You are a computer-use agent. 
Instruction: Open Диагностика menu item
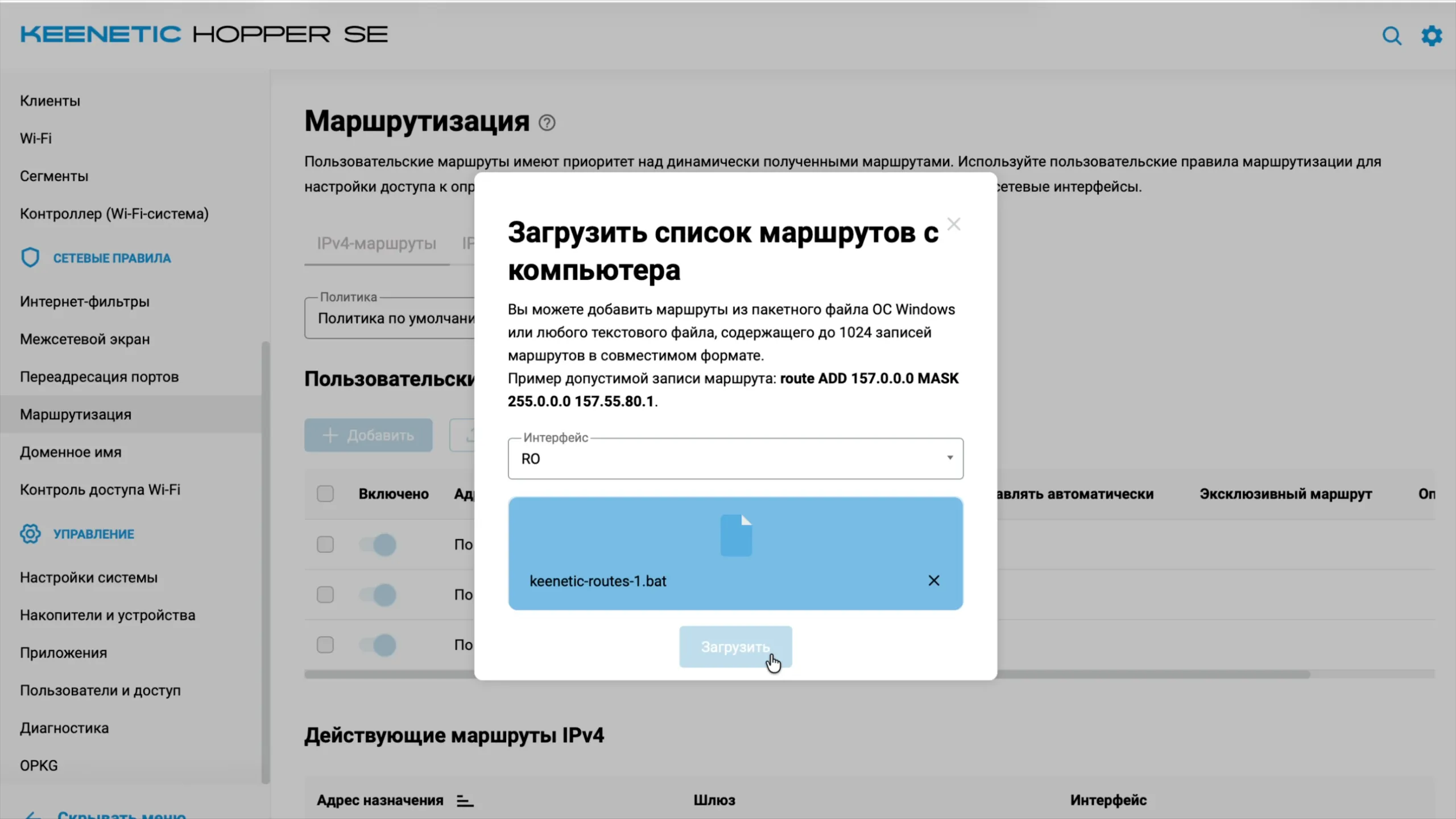[x=64, y=728]
